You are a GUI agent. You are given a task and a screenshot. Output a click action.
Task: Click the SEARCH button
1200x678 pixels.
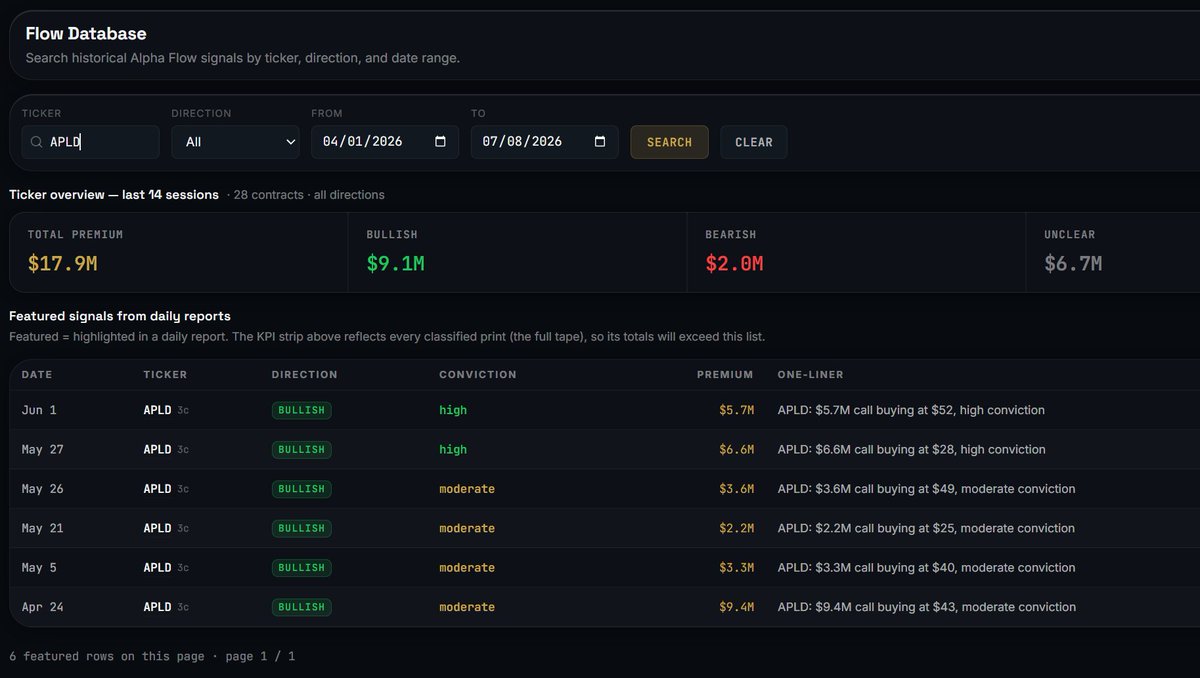[669, 142]
